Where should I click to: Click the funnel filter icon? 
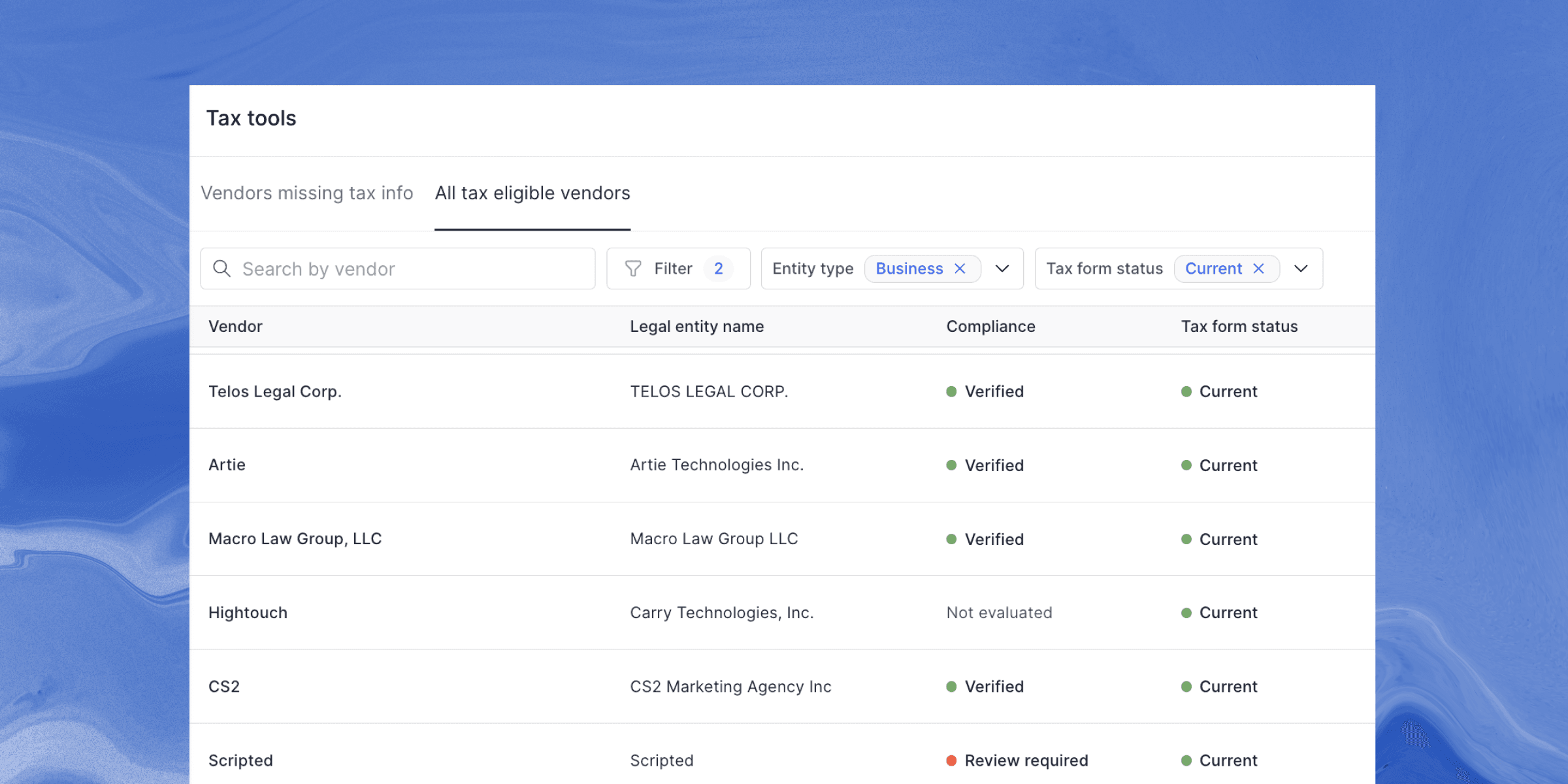coord(632,269)
